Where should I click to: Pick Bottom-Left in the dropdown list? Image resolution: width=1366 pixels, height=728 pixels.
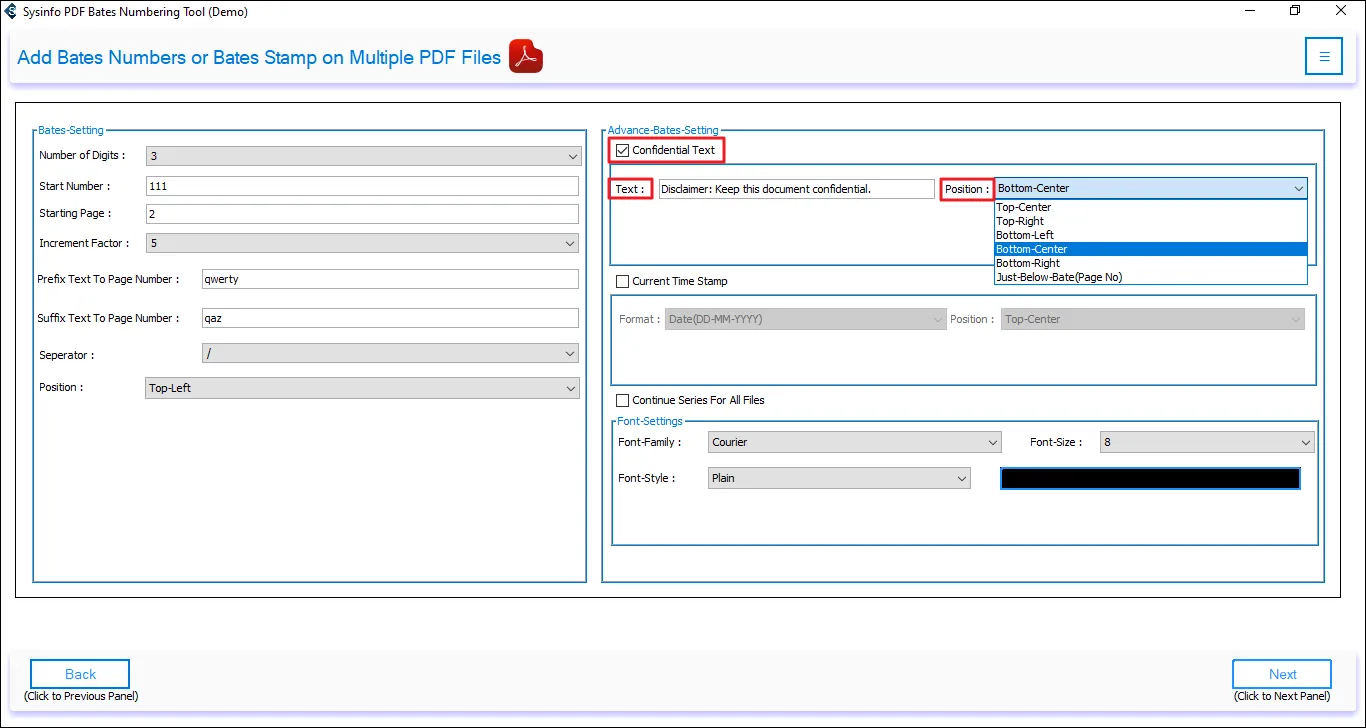tap(1025, 235)
